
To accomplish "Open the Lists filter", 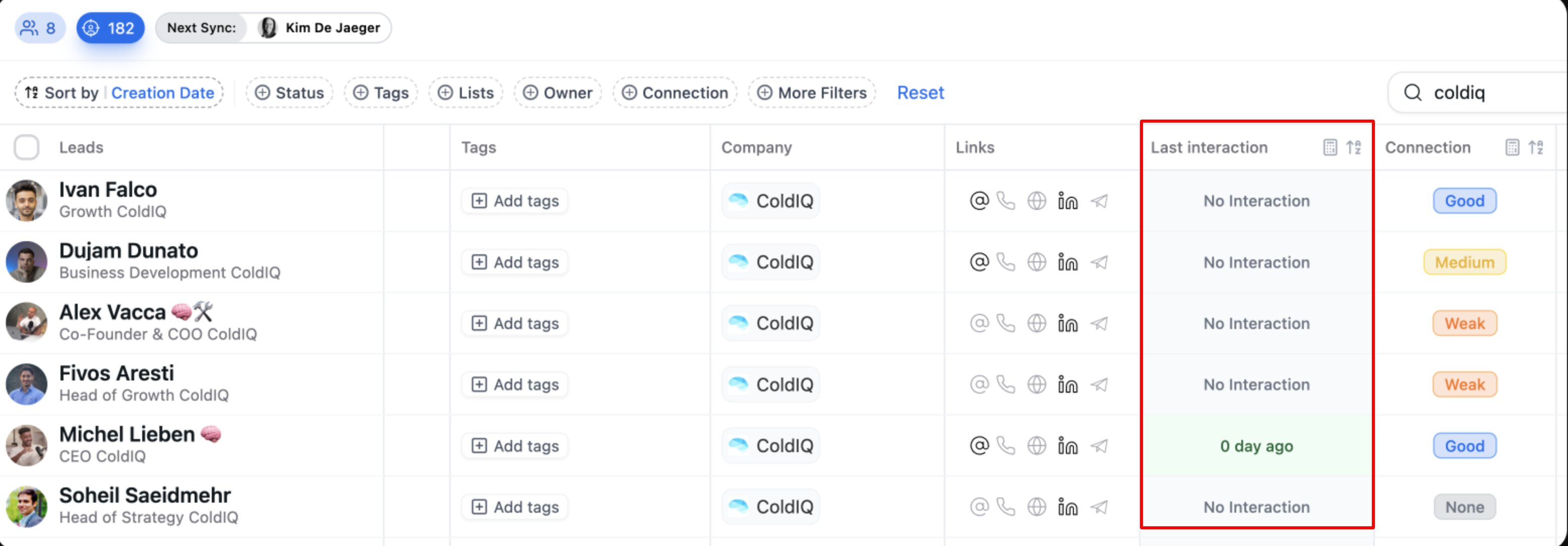I will [466, 93].
